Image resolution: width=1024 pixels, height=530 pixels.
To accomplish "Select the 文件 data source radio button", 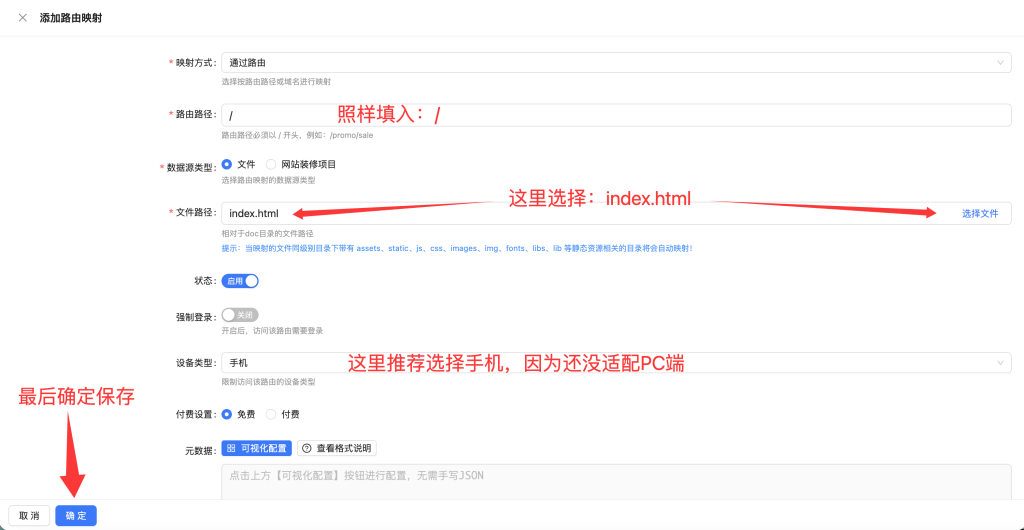I will pos(227,164).
